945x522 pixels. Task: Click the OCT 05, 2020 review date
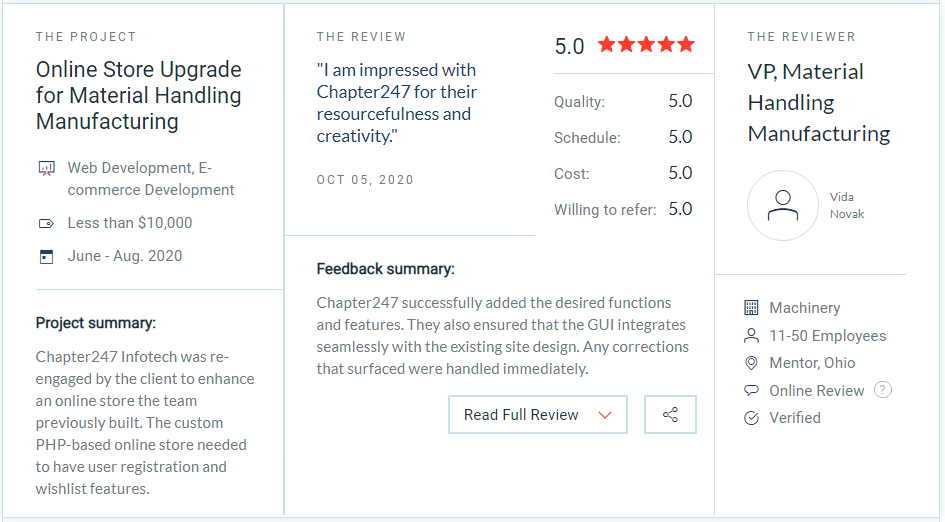coord(365,180)
